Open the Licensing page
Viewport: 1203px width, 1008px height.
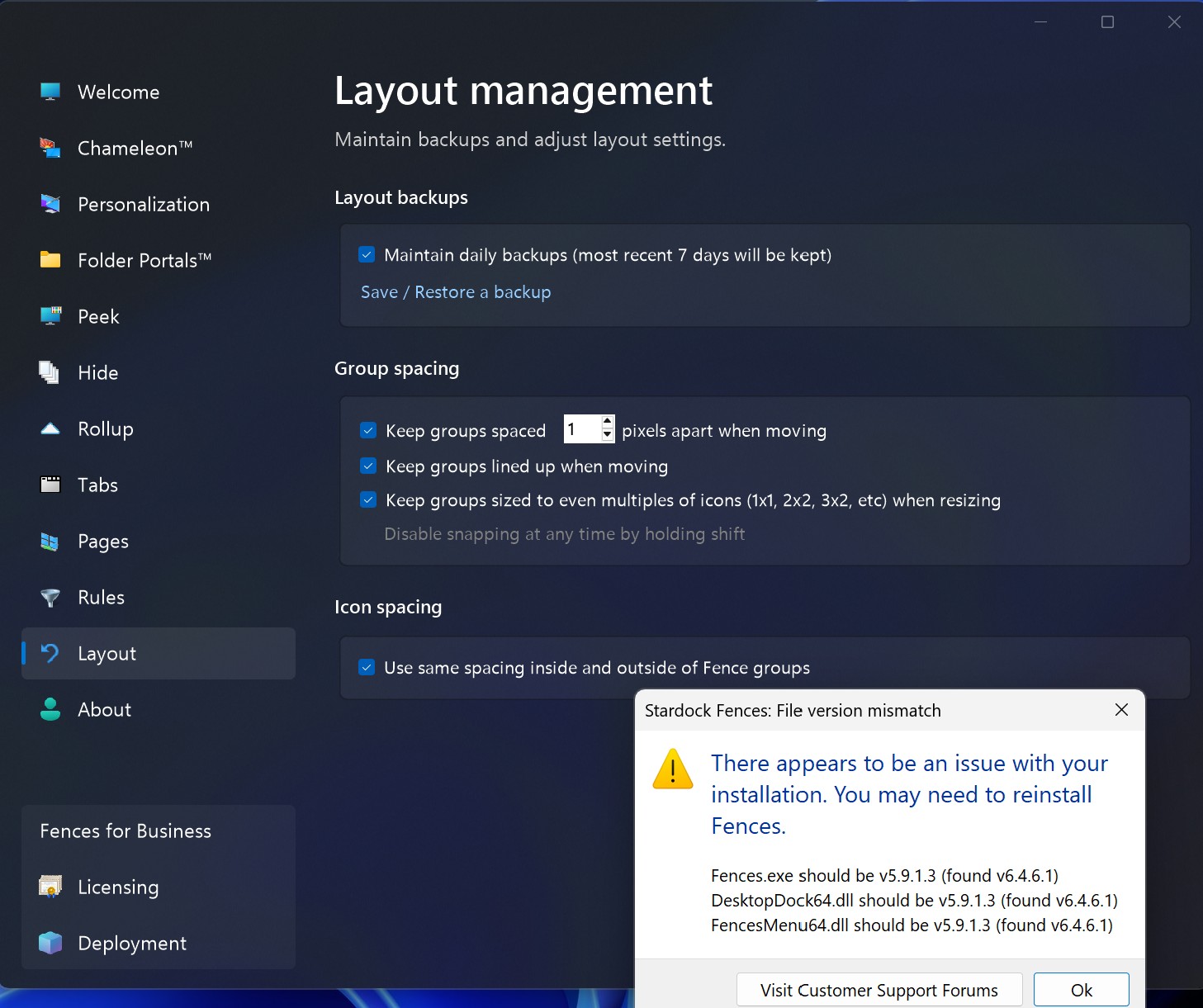(x=159, y=887)
